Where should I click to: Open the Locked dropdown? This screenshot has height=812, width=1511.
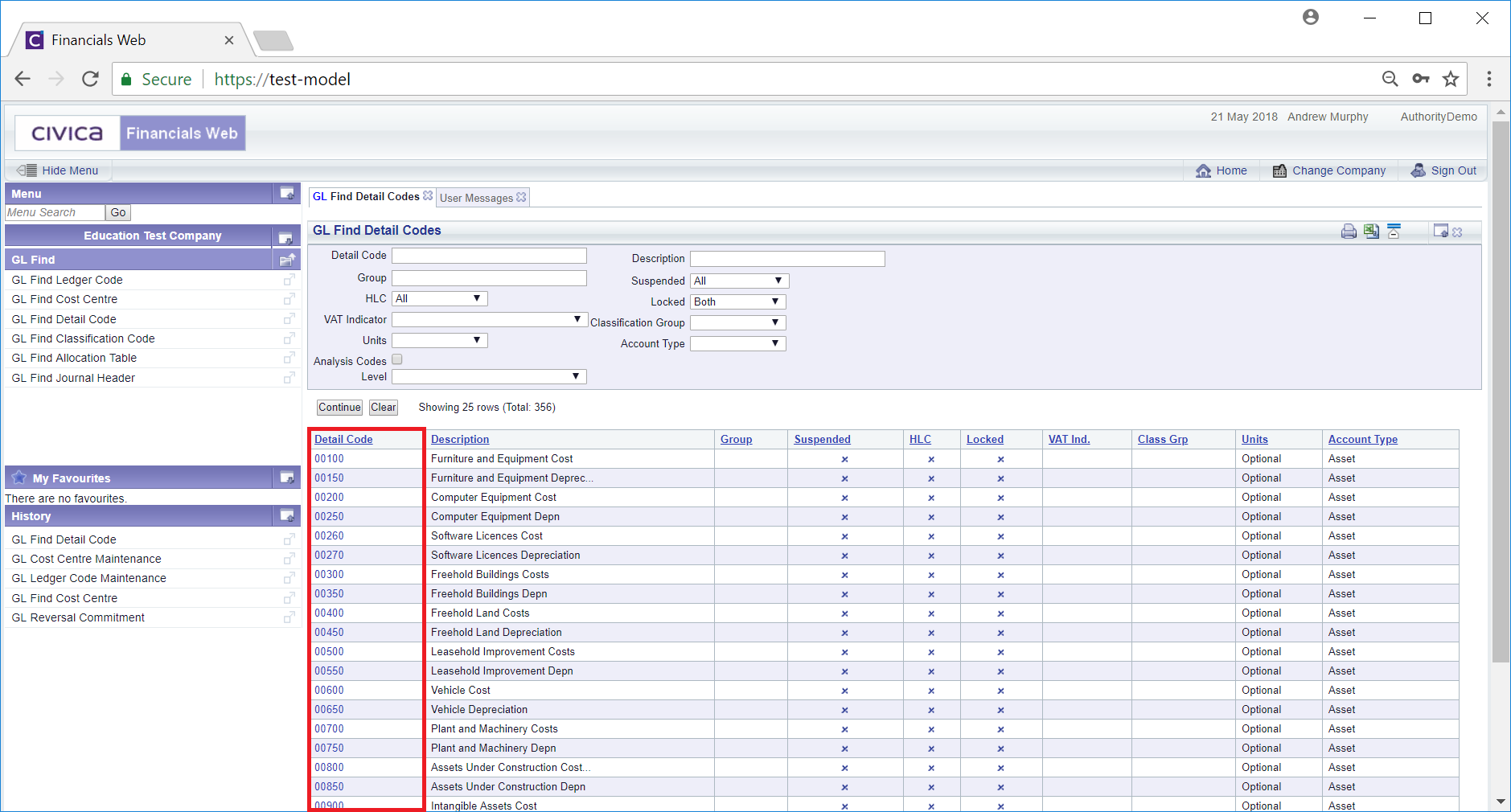click(x=738, y=301)
